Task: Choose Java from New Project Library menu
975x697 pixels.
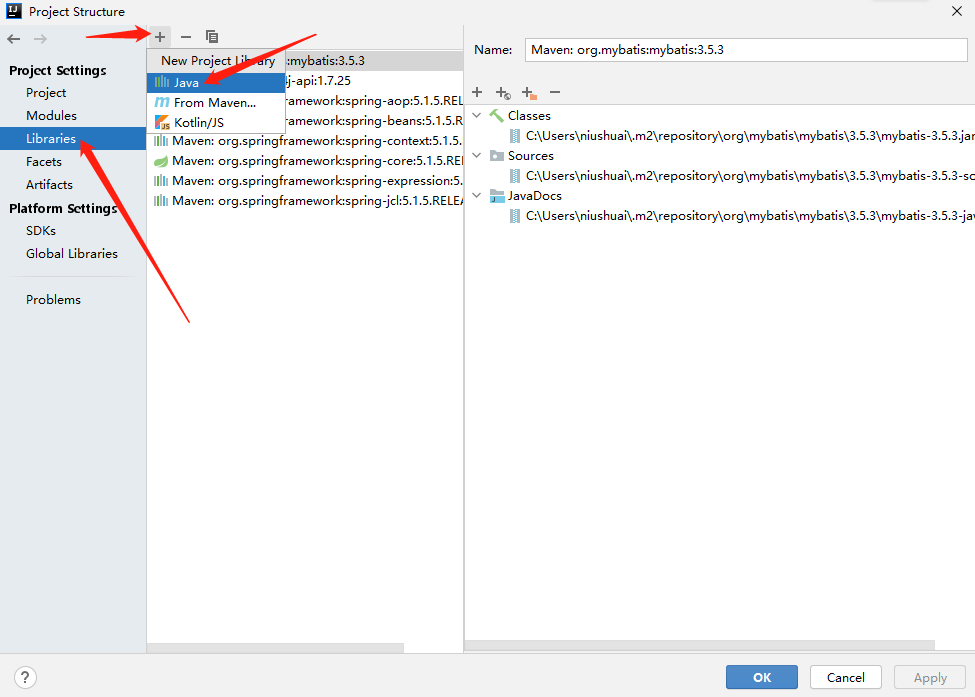Action: (x=216, y=83)
